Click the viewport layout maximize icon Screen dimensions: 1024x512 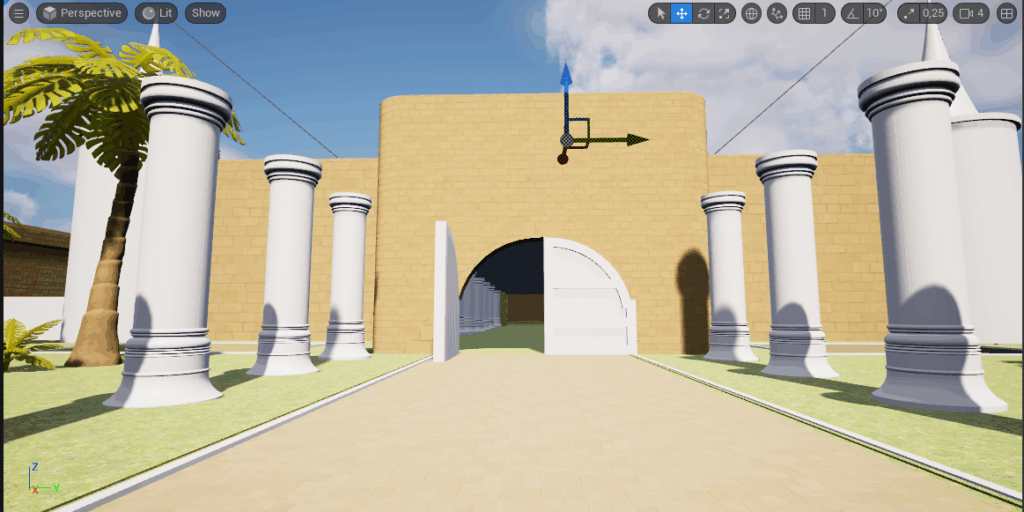pyautogui.click(x=1006, y=13)
